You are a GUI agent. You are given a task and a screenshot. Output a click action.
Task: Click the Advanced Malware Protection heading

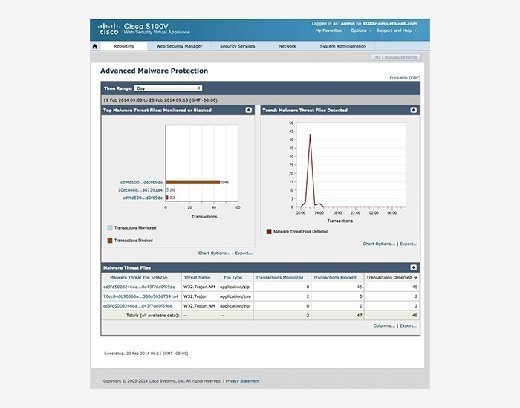(154, 71)
